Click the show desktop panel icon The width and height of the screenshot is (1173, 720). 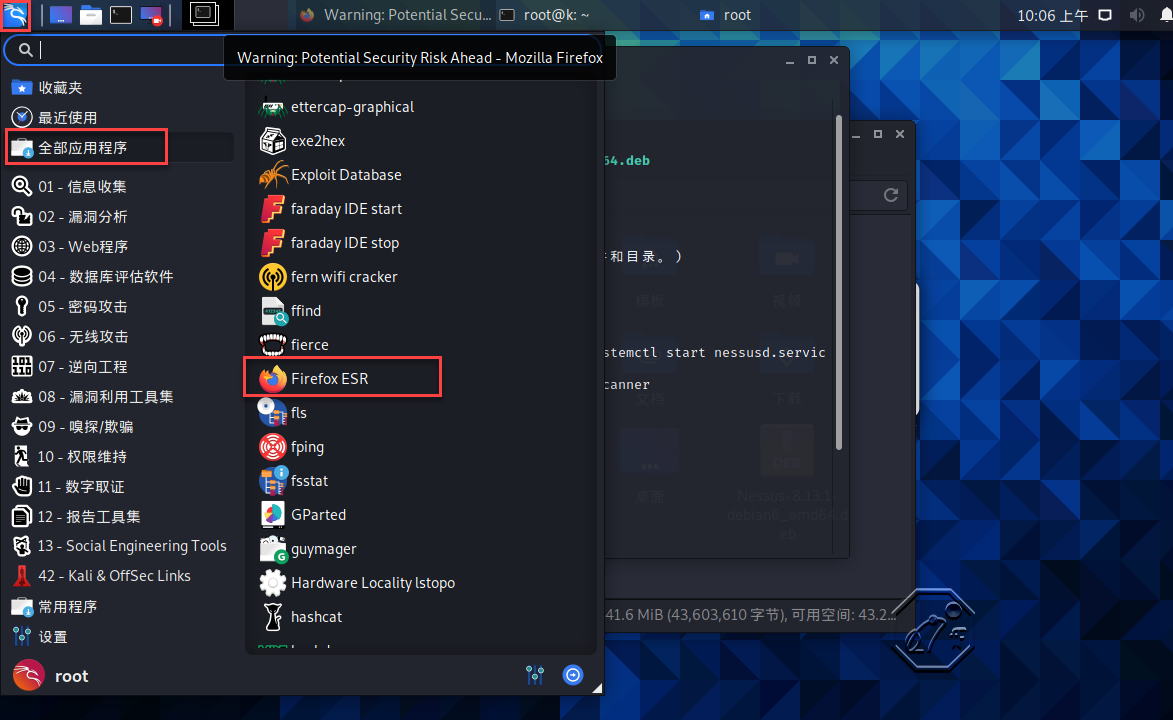61,15
